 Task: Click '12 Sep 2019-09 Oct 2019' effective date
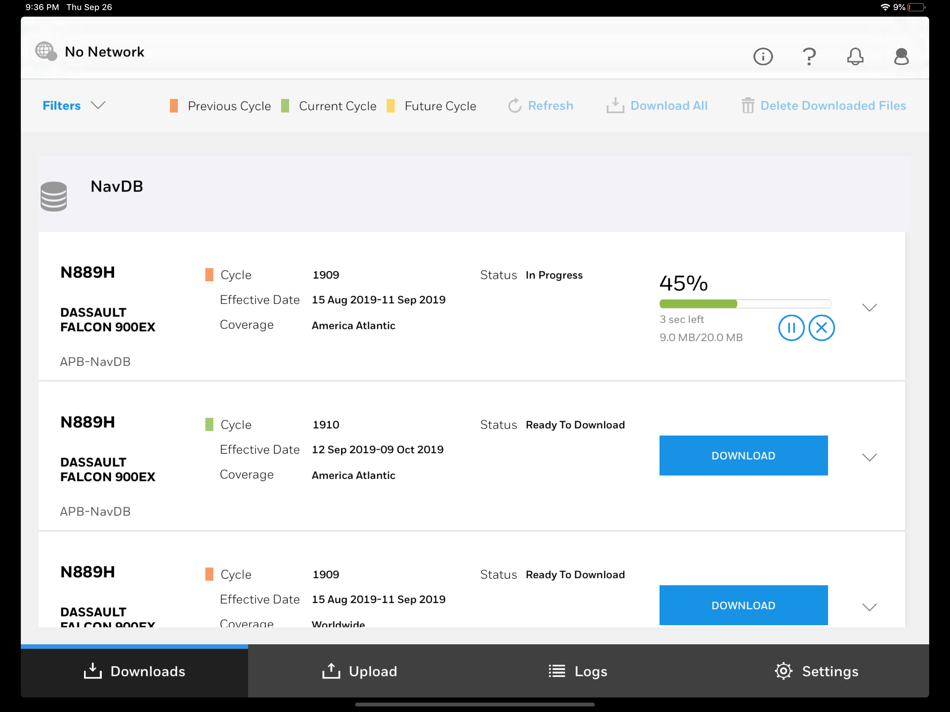point(377,449)
